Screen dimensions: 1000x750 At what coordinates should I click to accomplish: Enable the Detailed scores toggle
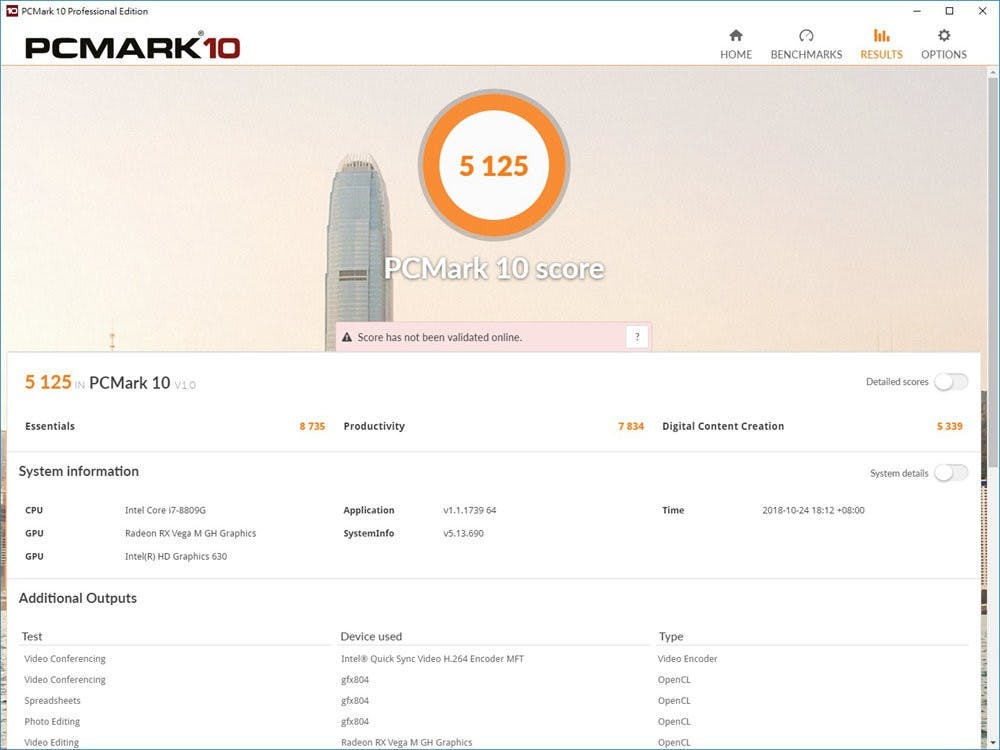coord(951,382)
